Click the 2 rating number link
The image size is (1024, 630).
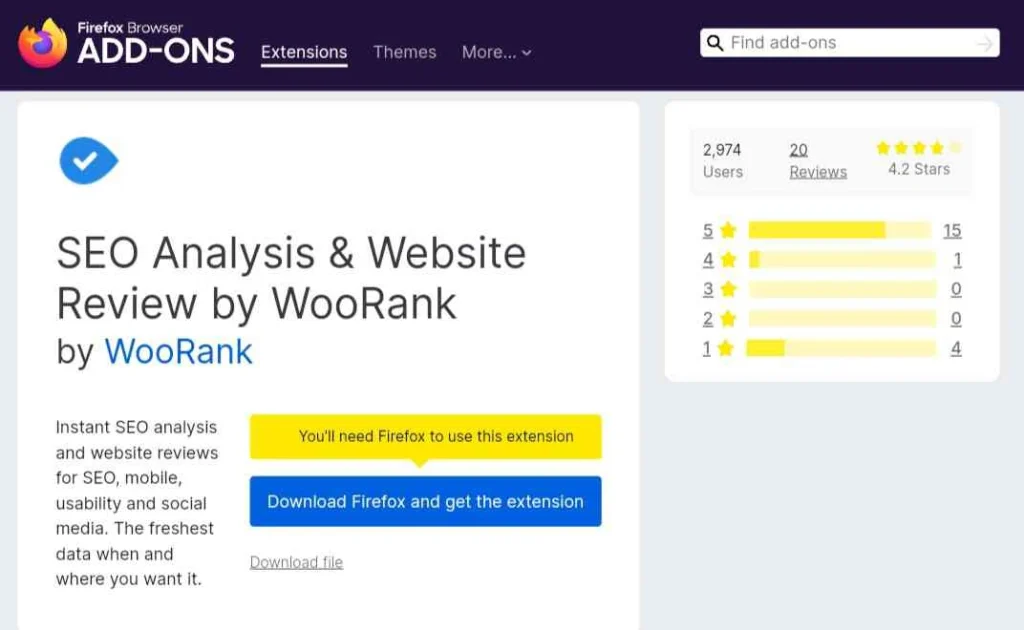[708, 319]
